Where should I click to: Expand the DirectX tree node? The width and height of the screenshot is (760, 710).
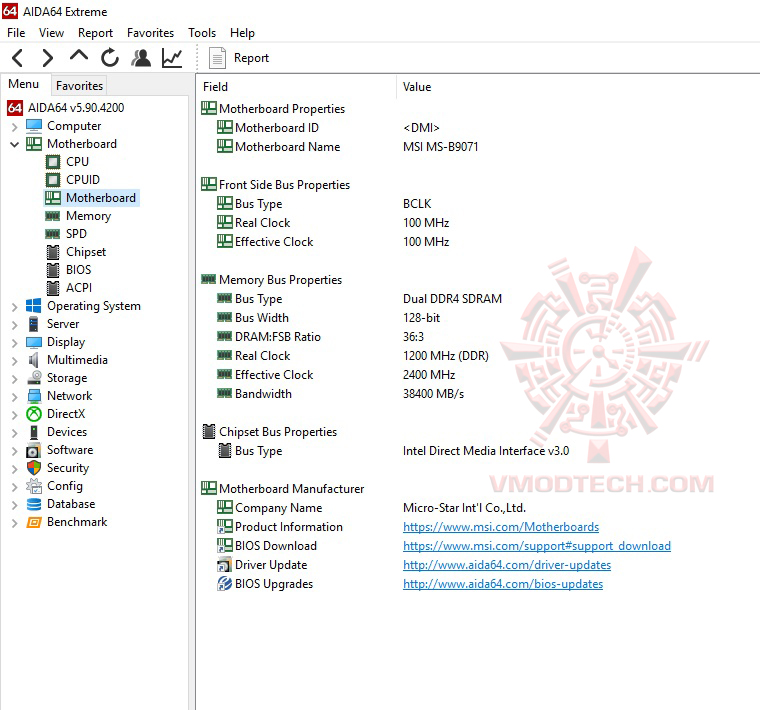coord(14,414)
